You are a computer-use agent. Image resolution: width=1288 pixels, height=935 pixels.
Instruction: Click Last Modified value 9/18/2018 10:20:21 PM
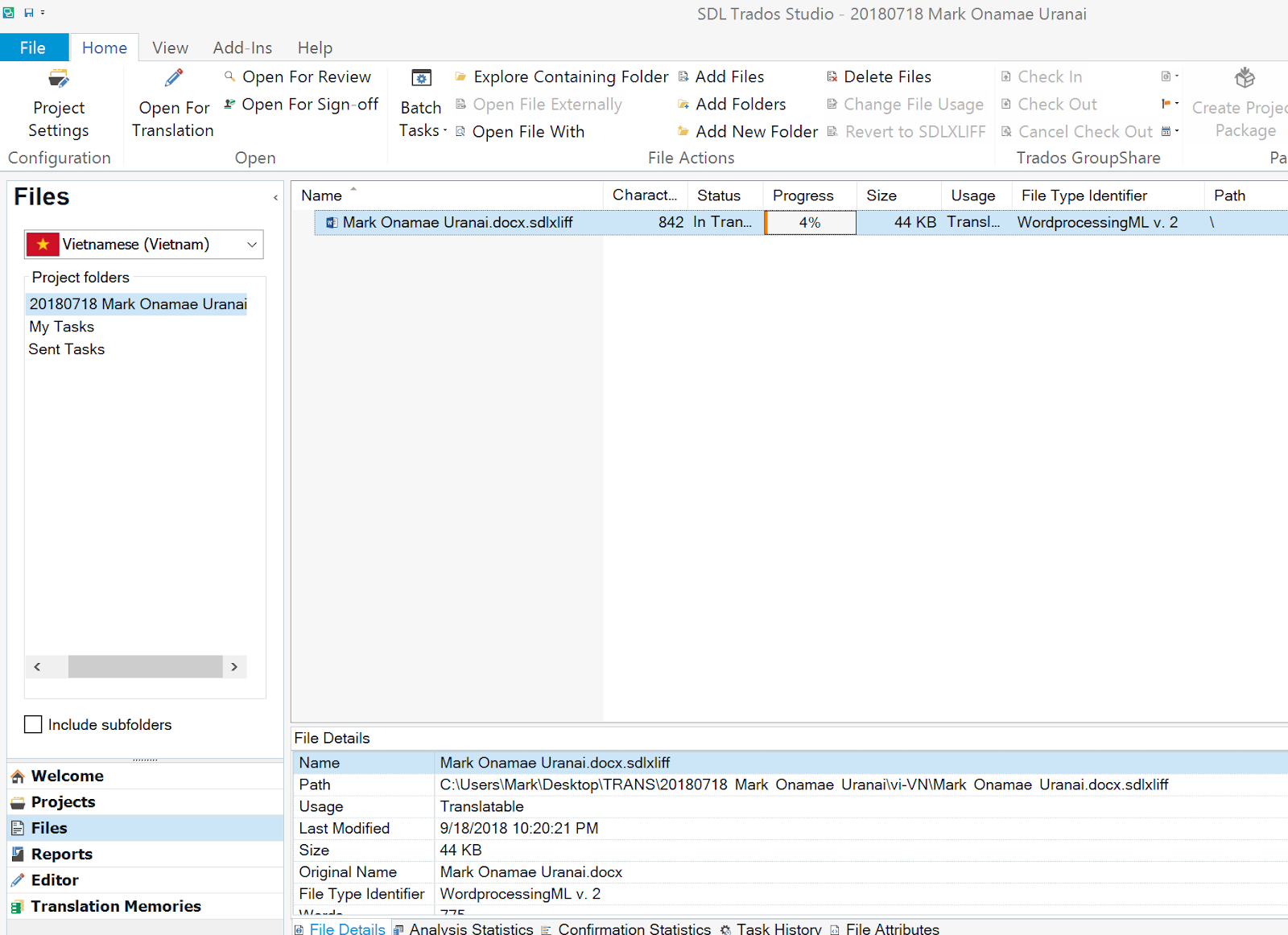click(519, 829)
